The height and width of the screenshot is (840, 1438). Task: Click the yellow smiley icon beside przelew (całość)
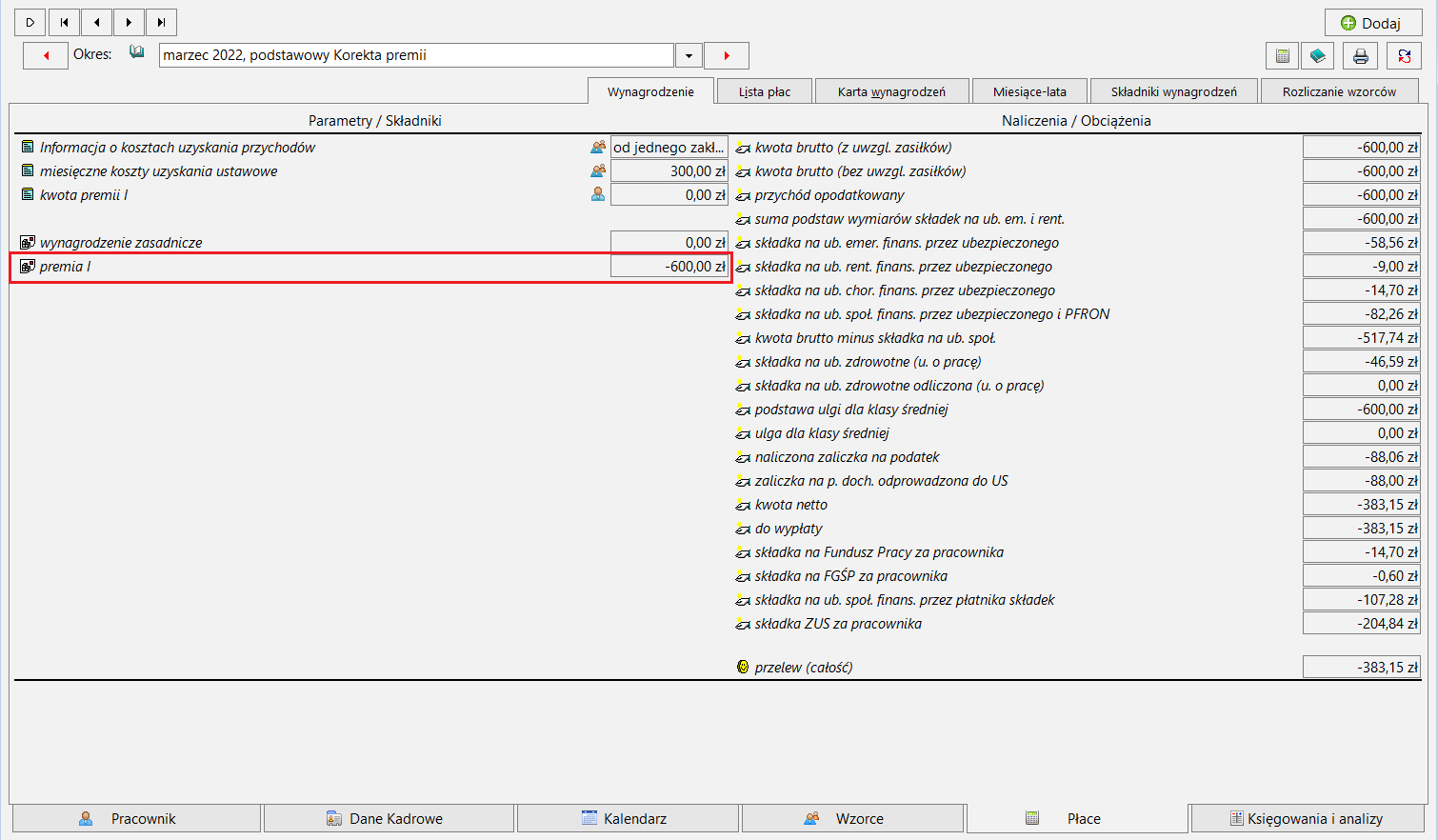point(743,667)
